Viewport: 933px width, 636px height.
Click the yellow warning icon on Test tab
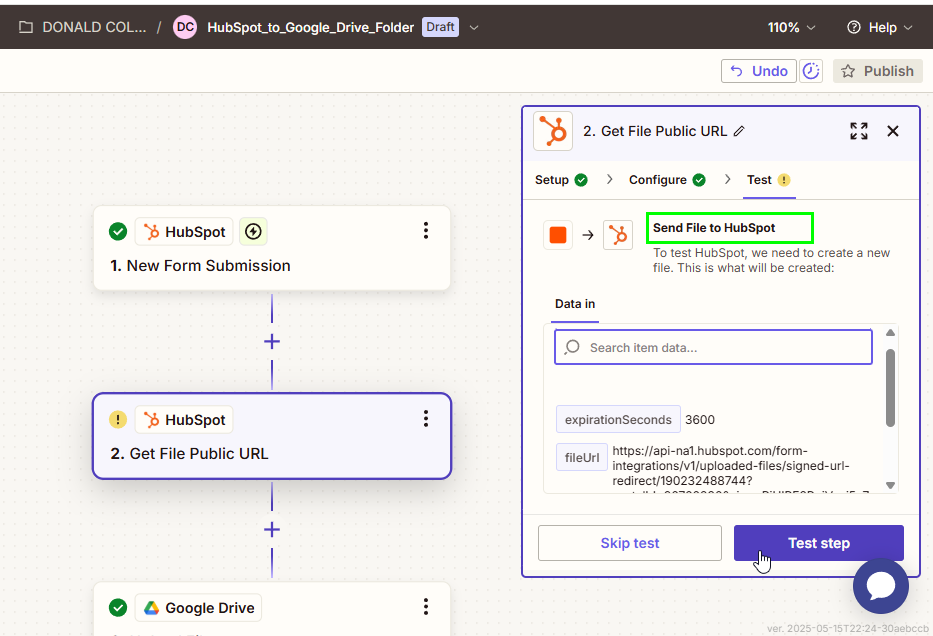[x=784, y=180]
